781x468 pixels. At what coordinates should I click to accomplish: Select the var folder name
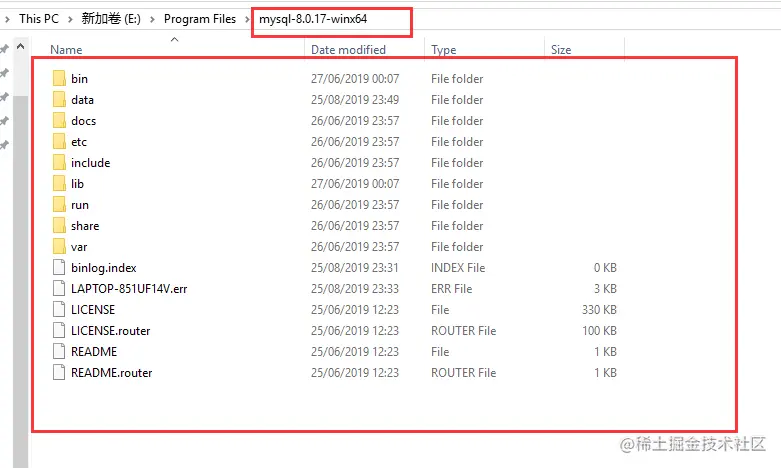click(79, 247)
